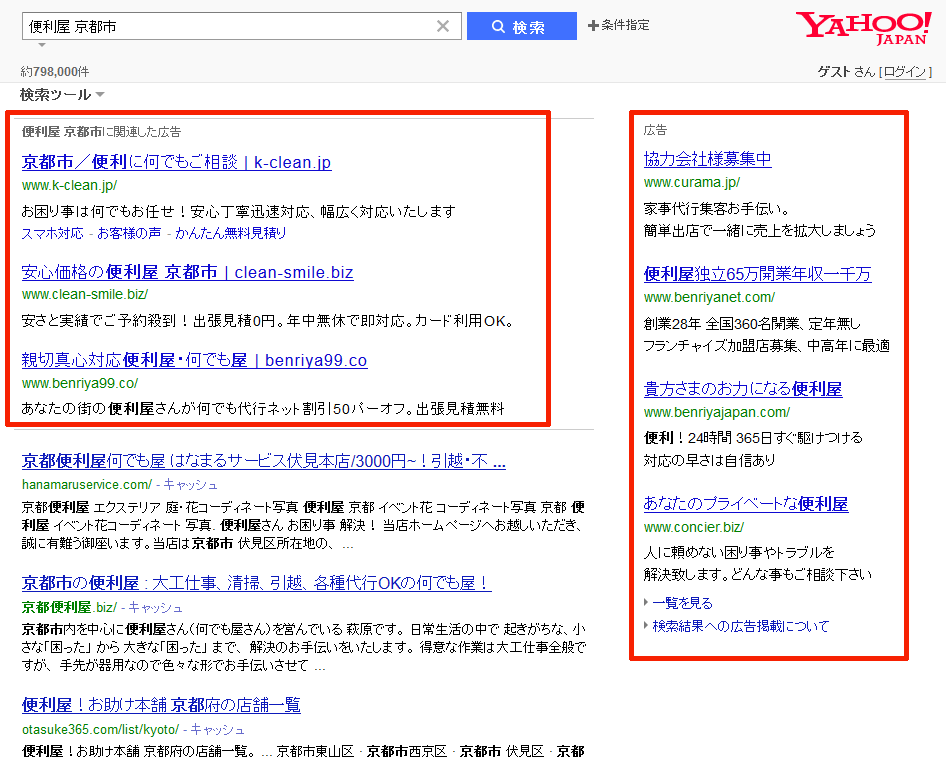Click the かんたん無料見積り sitelink
Screen dimensions: 946x761
[x=230, y=233]
